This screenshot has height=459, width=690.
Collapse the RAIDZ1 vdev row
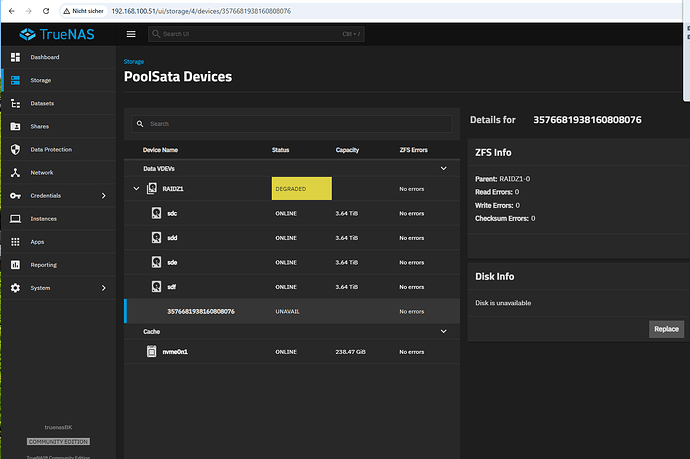[x=136, y=188]
